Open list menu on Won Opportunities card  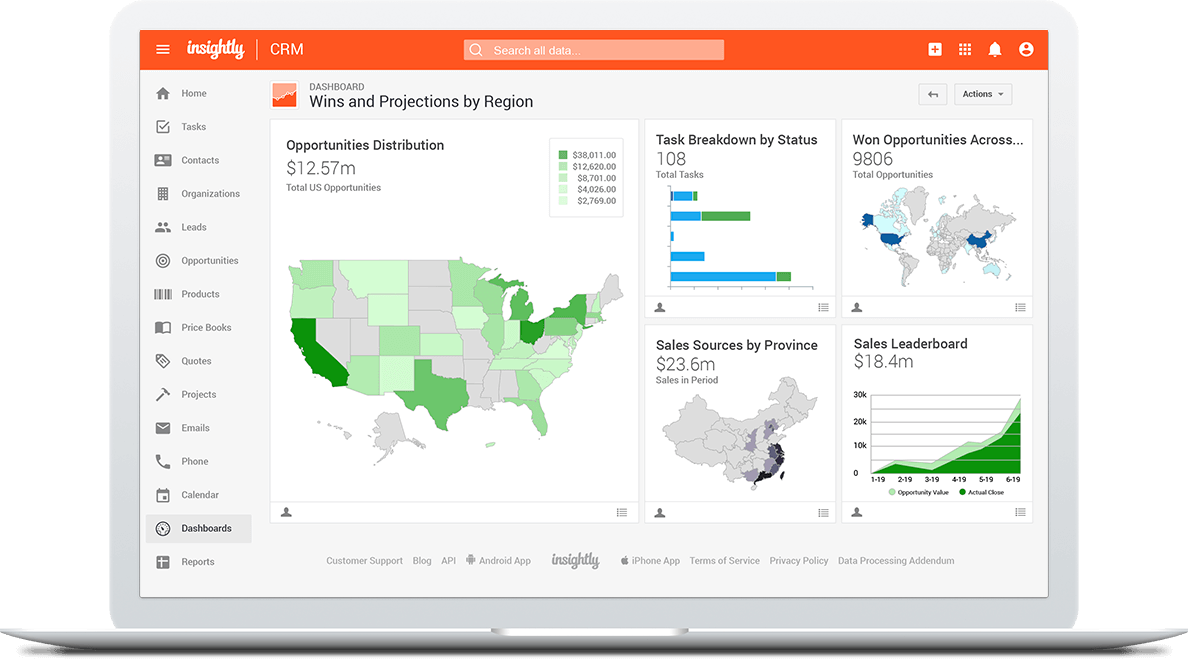coord(1020,308)
